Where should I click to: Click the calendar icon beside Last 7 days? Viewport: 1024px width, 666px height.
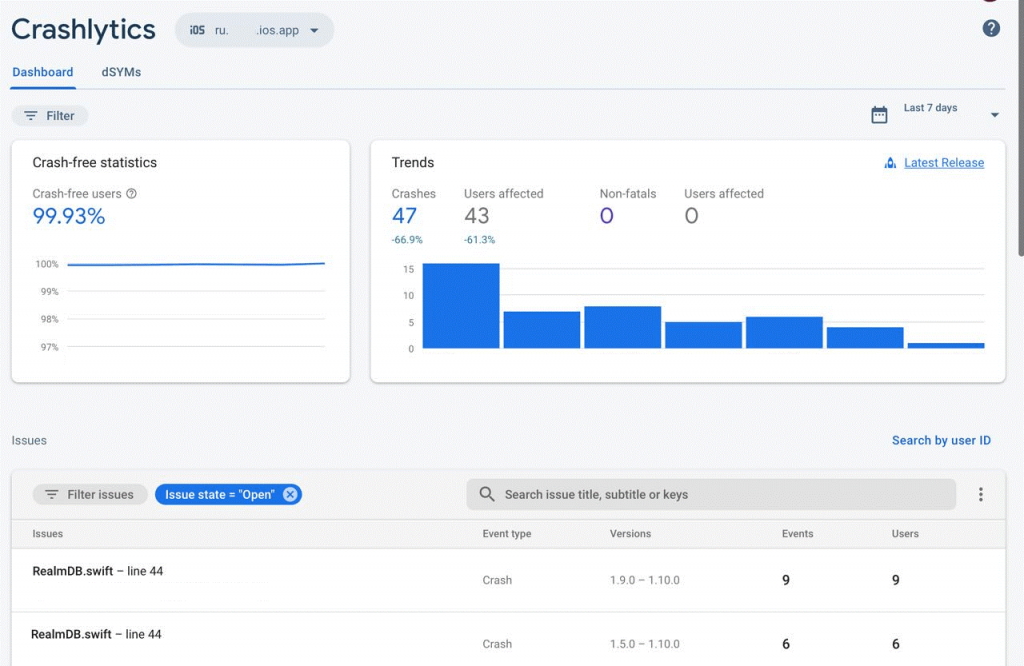click(x=879, y=115)
